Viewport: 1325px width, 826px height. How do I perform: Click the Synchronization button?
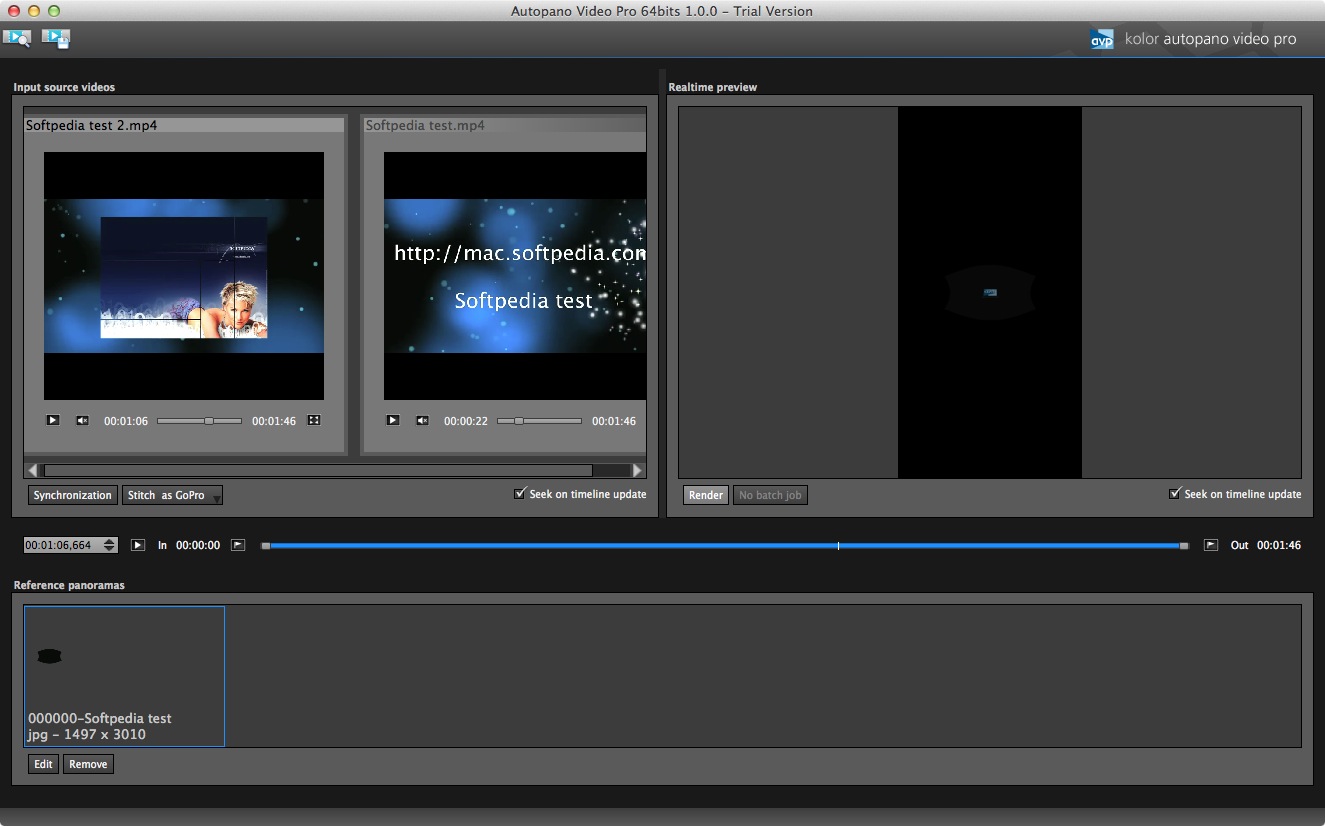[x=72, y=495]
